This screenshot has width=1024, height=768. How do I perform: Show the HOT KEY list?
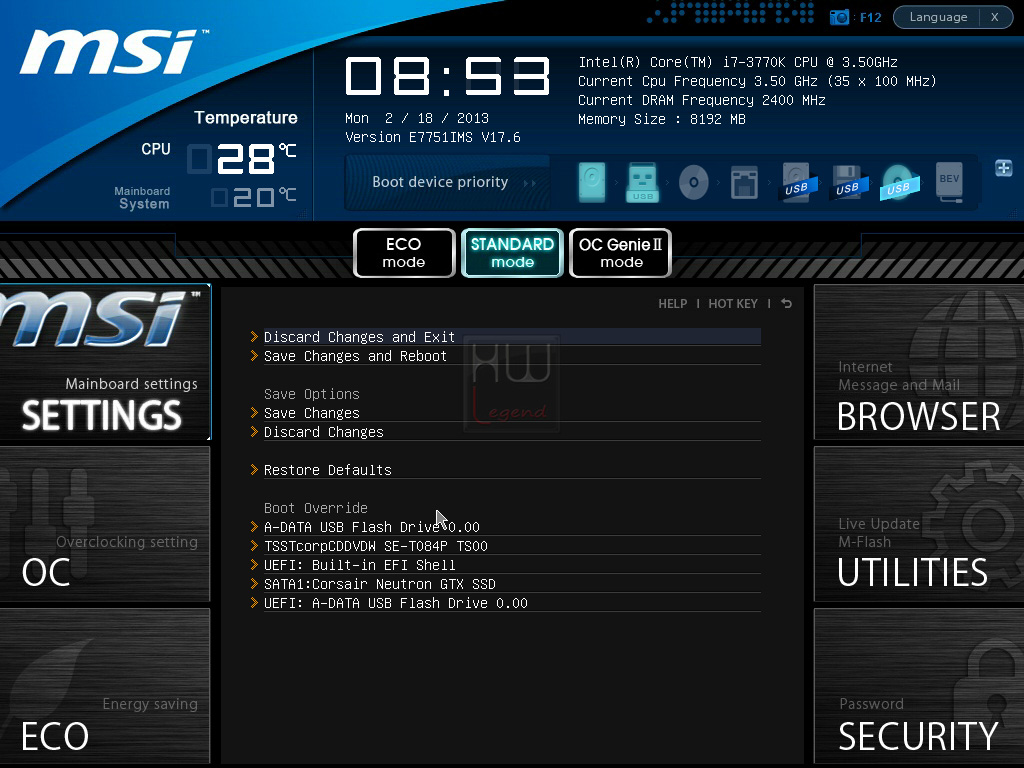coord(733,304)
